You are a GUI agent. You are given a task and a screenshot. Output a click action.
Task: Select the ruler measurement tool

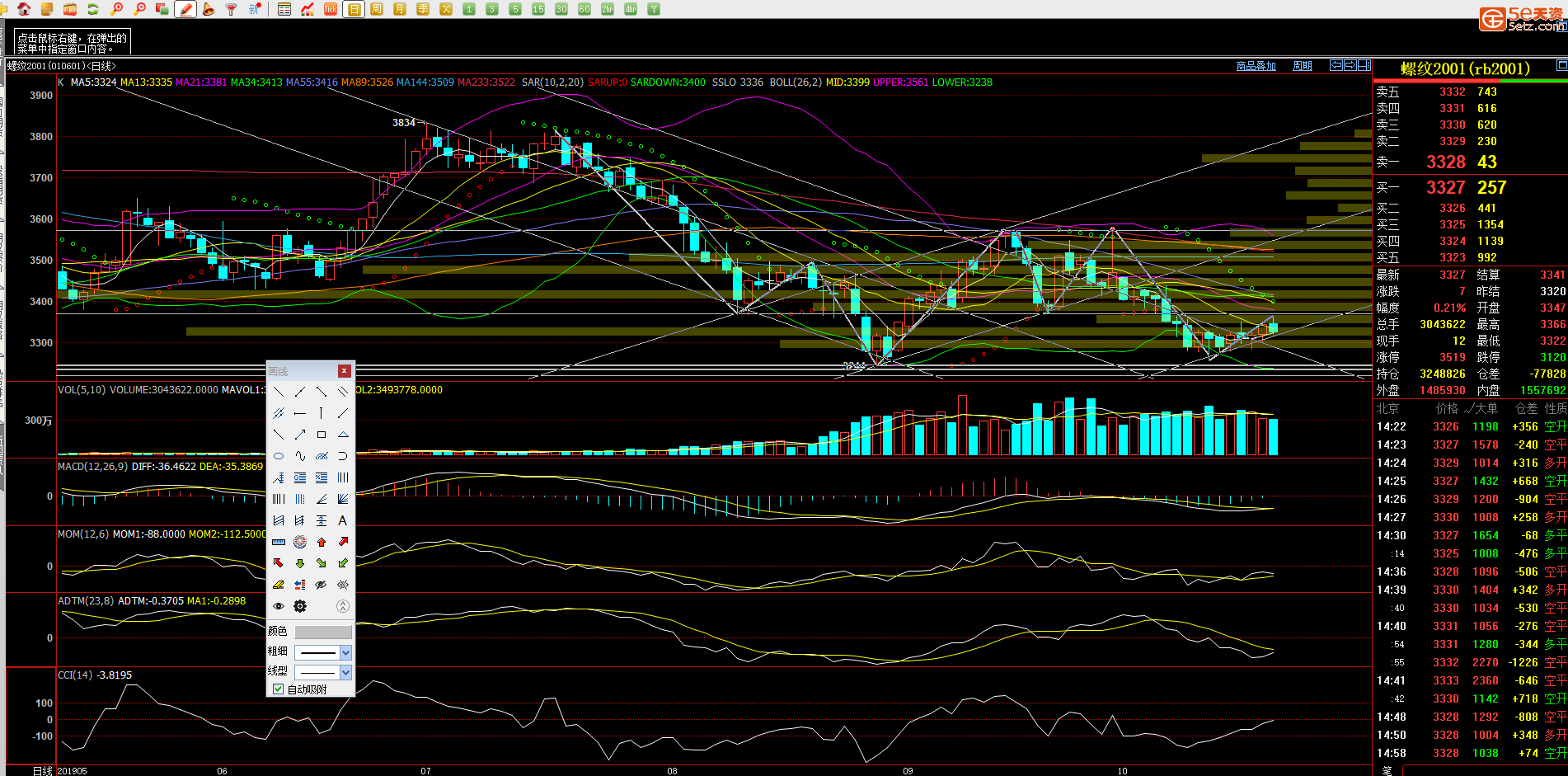(x=279, y=542)
